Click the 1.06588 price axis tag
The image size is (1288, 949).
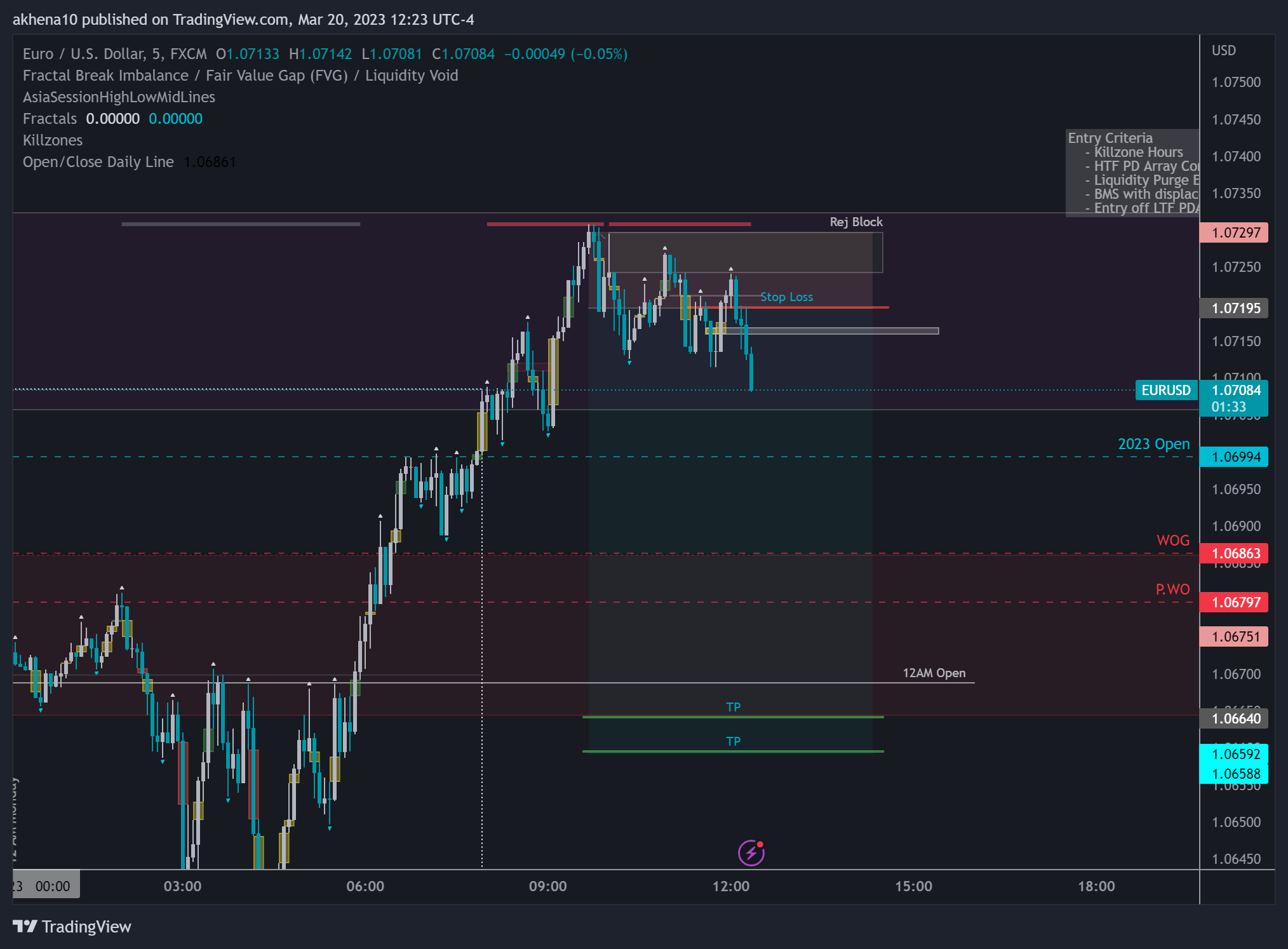1234,774
